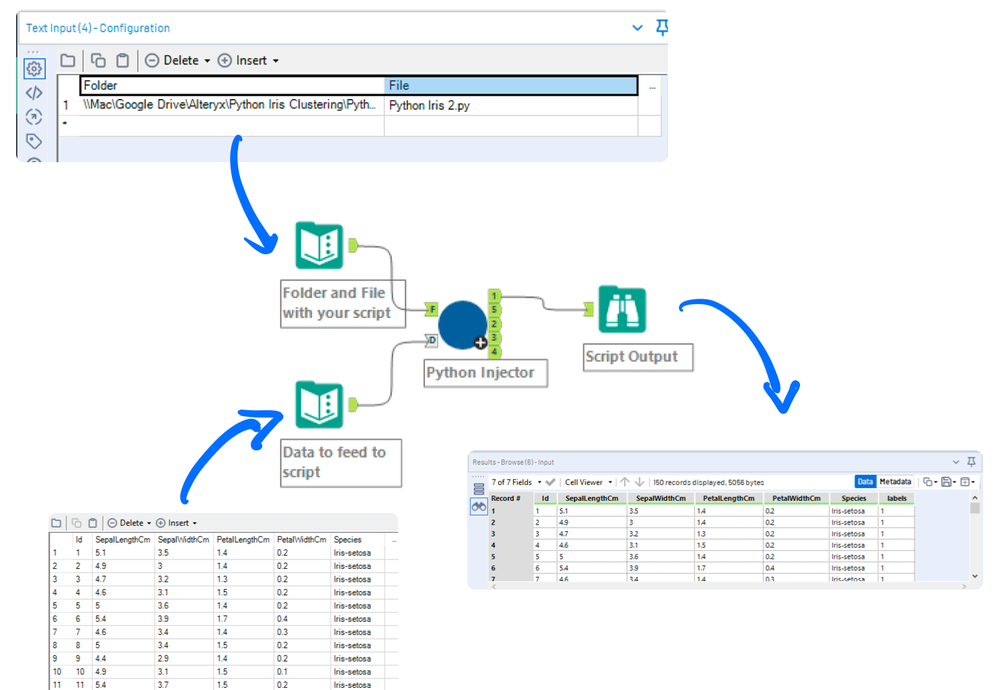Switch to the Metadata view in Results

895,482
